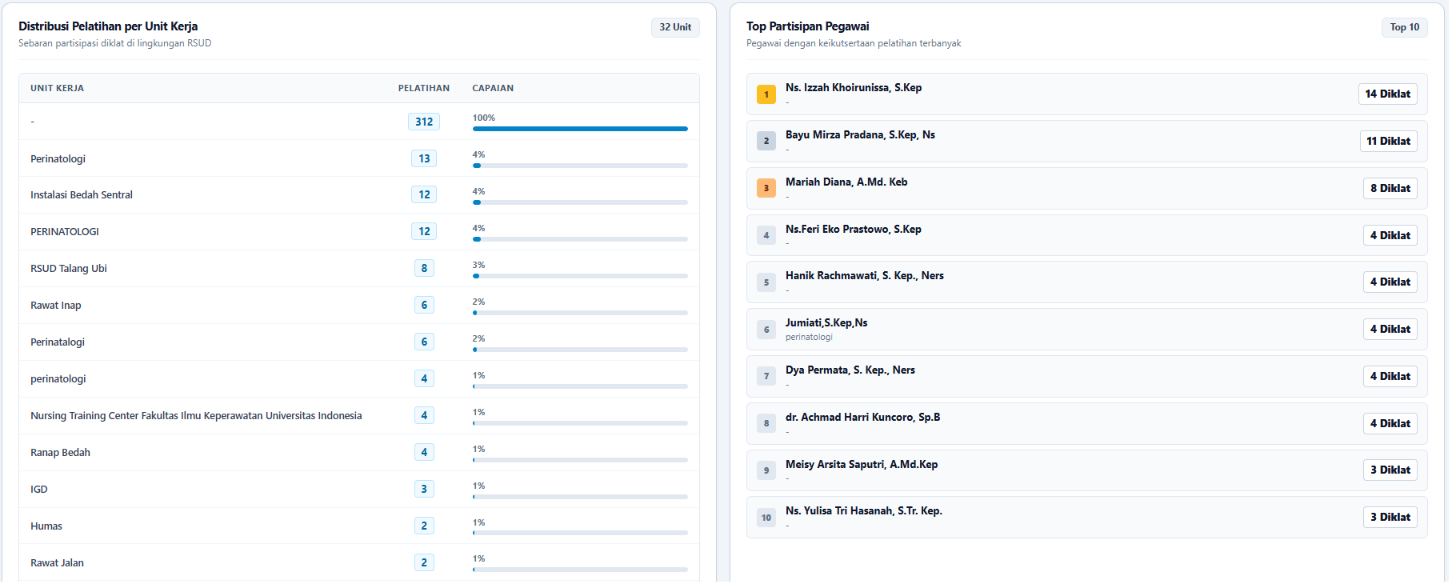Click the Diklat badge for Meisy Arsita Saputri
1449x582 pixels.
pyautogui.click(x=1390, y=470)
